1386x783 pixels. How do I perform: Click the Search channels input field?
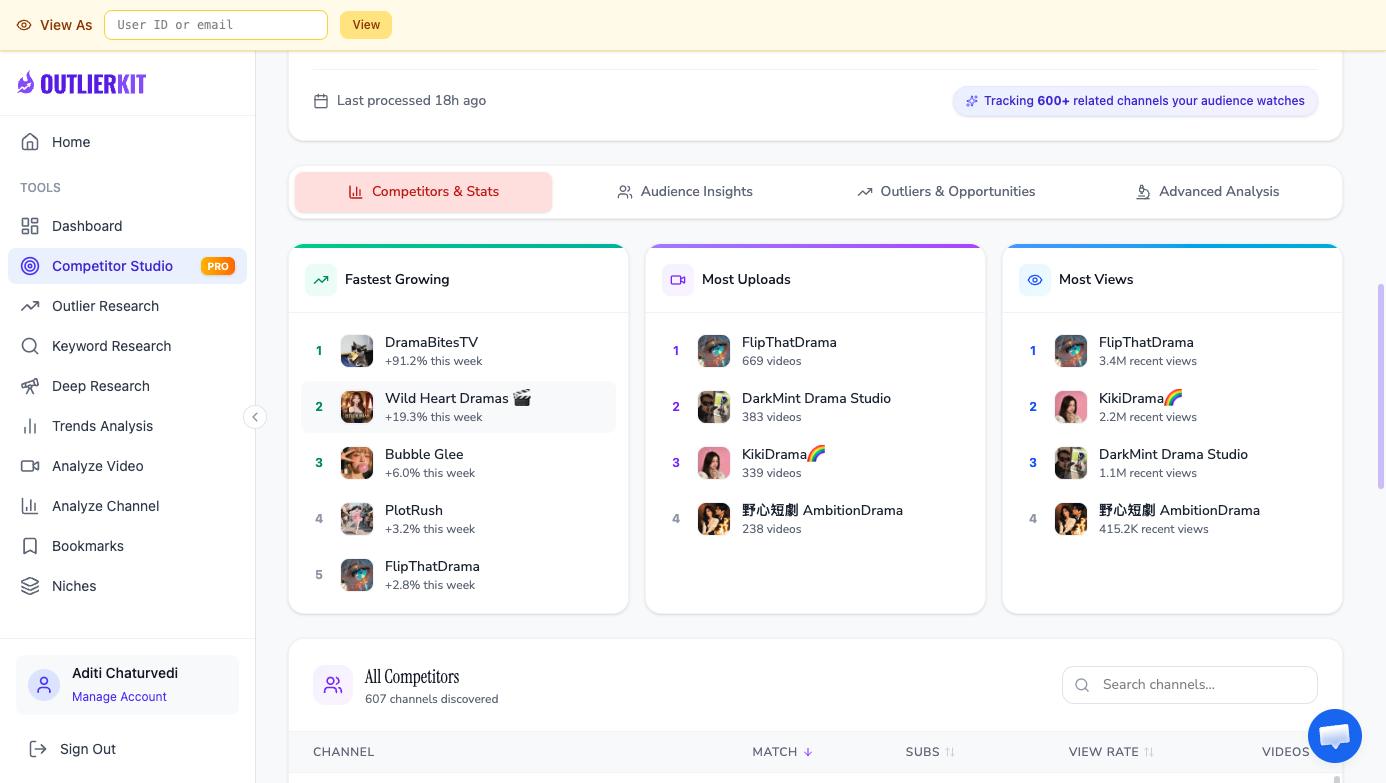(x=1190, y=684)
